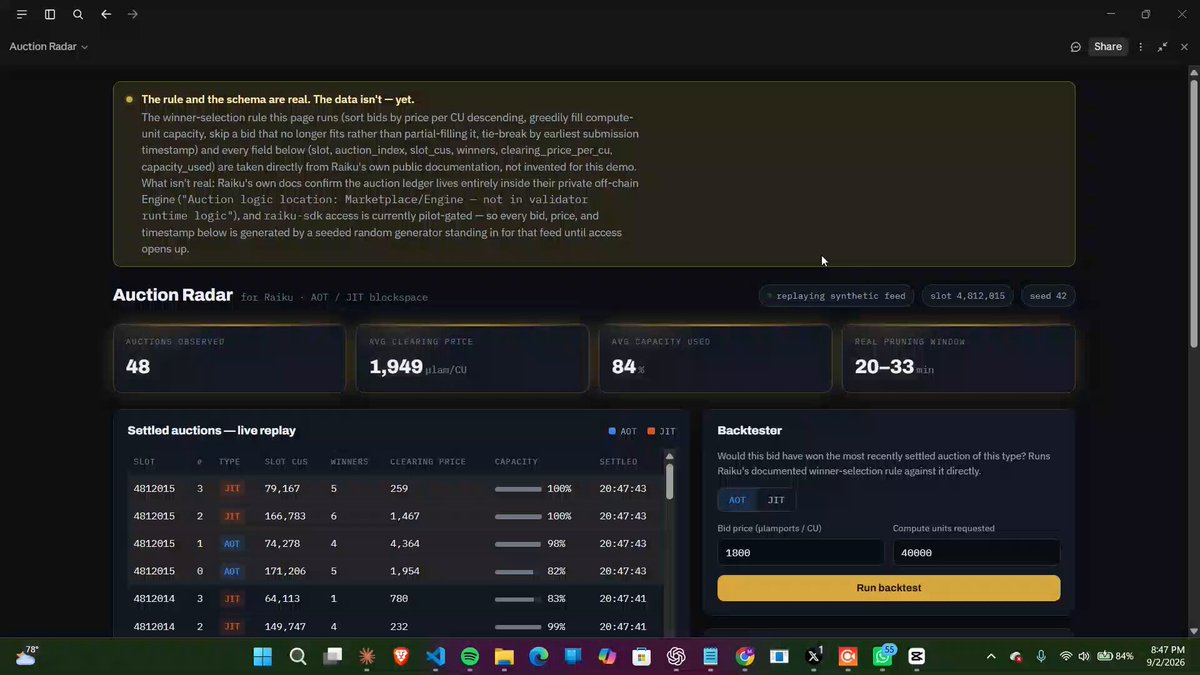This screenshot has height=675, width=1200.
Task: Click the capacity bar showing 82%
Action: [x=518, y=572]
